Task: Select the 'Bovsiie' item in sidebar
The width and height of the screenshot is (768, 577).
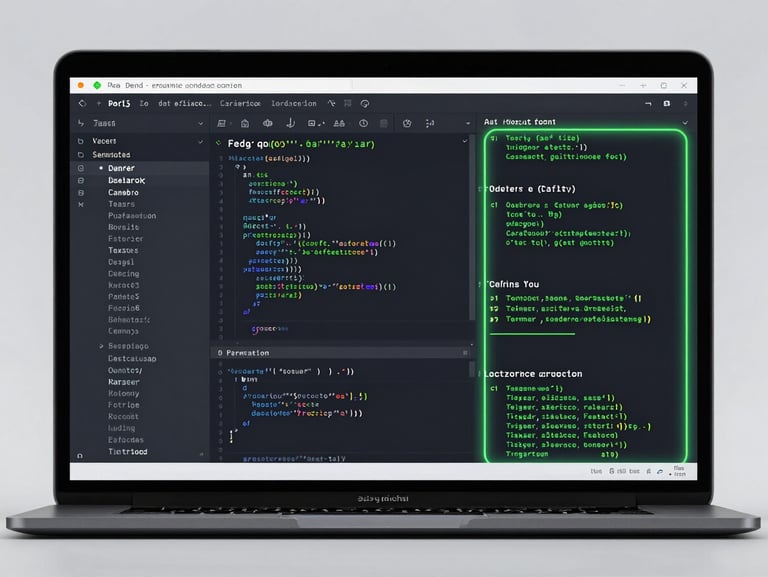Action: (123, 227)
